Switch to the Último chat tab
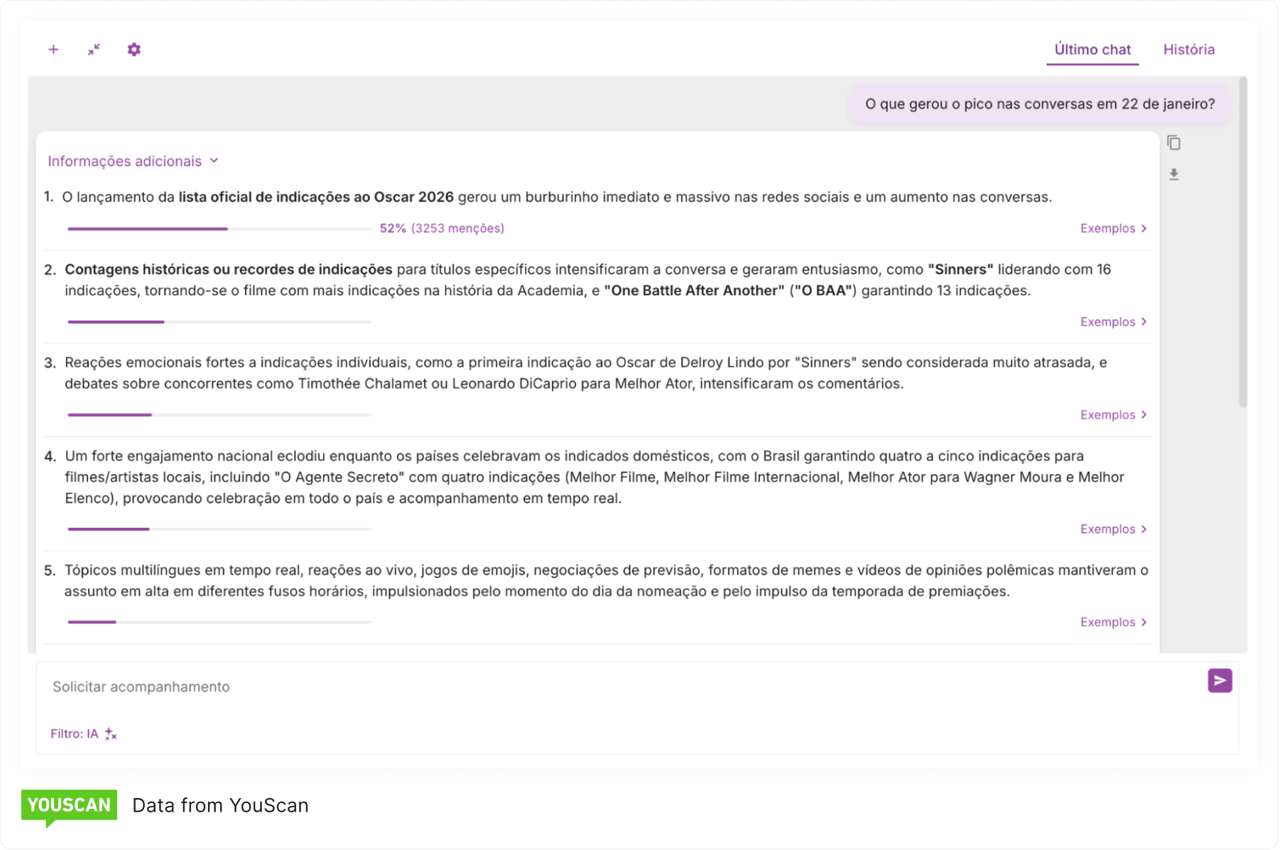 pos(1092,49)
